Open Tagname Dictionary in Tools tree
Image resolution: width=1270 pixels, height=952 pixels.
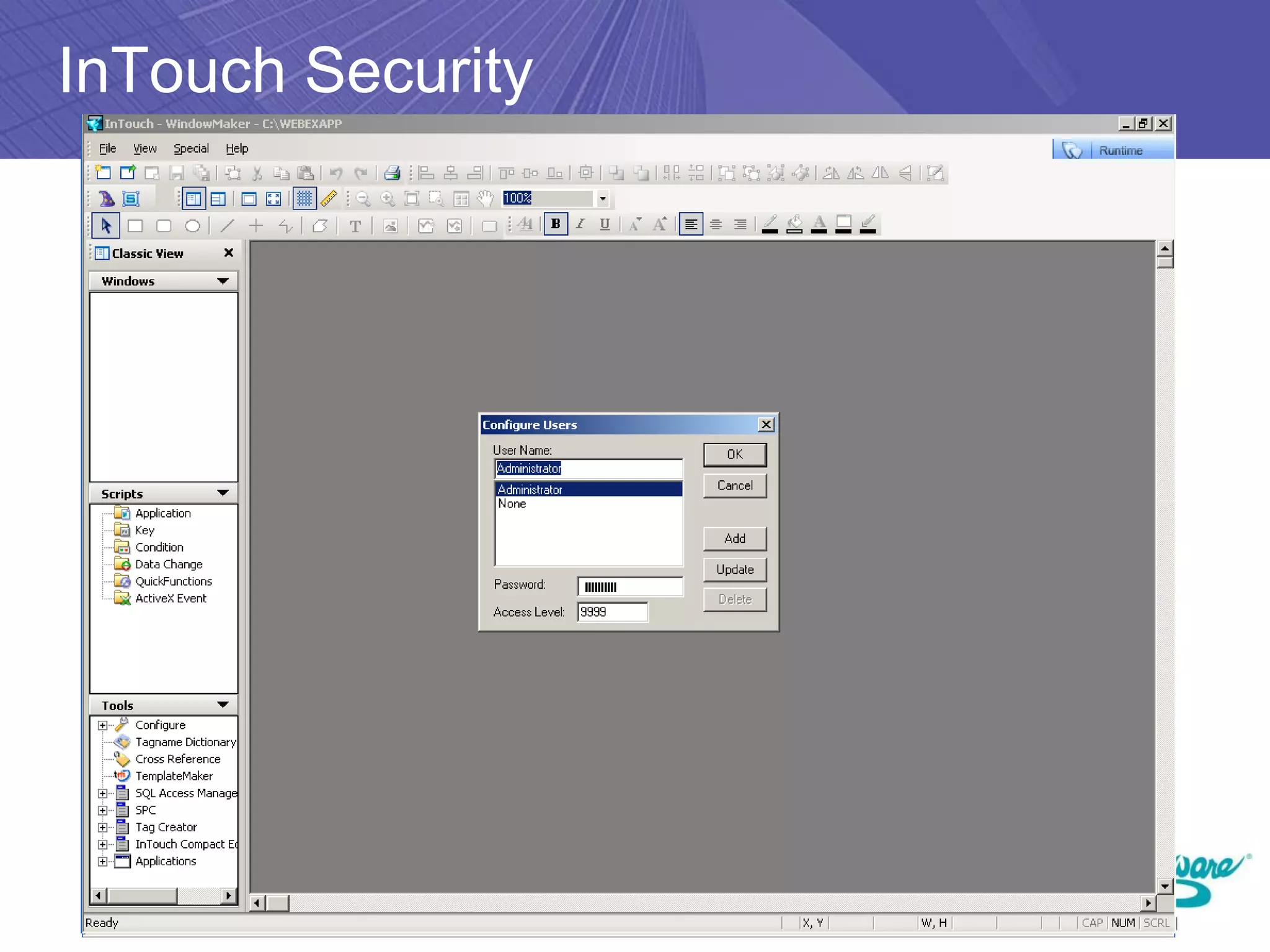[x=185, y=742]
